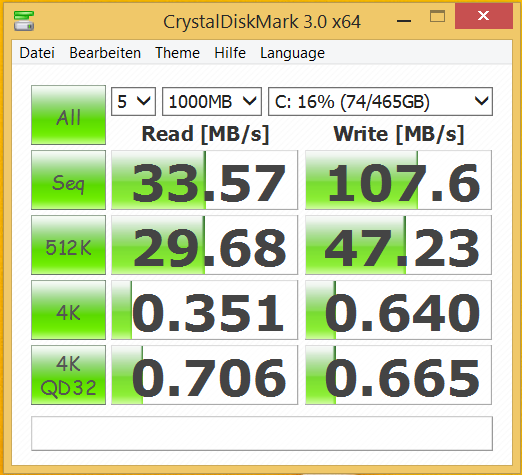522x475 pixels.
Task: Expand the test runs count dropdown showing 5
Action: pyautogui.click(x=133, y=102)
